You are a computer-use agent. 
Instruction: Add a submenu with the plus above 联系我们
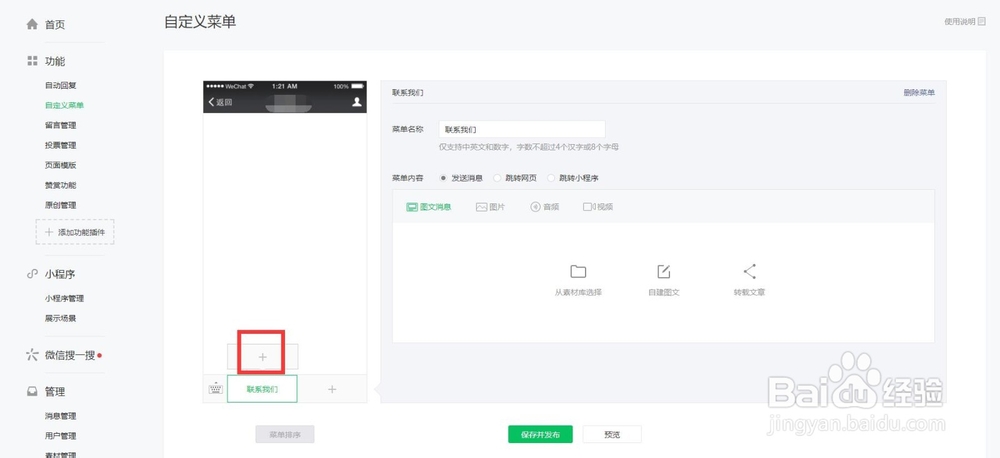[263, 357]
